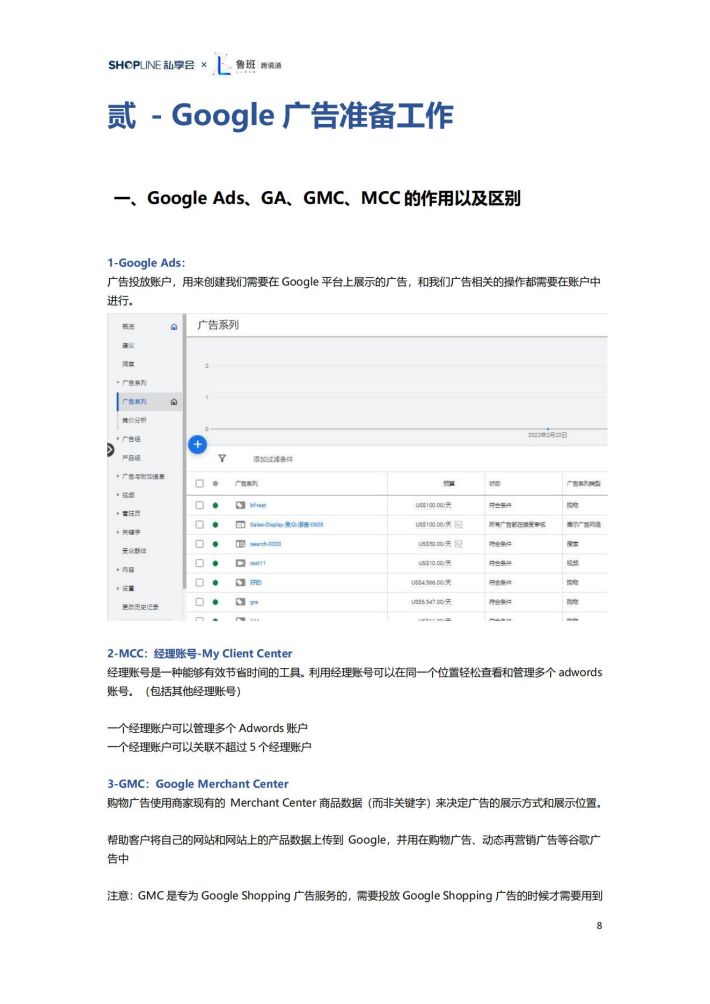This screenshot has height=1004, width=710.
Task: Click the grey status dot in the table header
Action: click(215, 483)
